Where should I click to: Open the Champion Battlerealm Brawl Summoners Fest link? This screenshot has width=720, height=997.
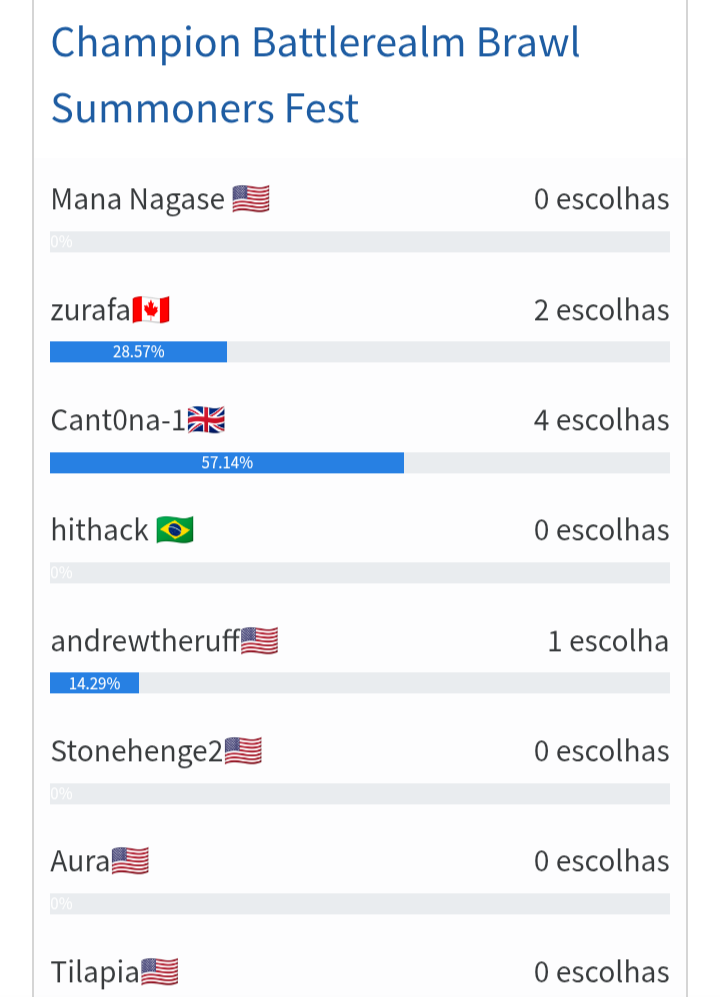315,75
